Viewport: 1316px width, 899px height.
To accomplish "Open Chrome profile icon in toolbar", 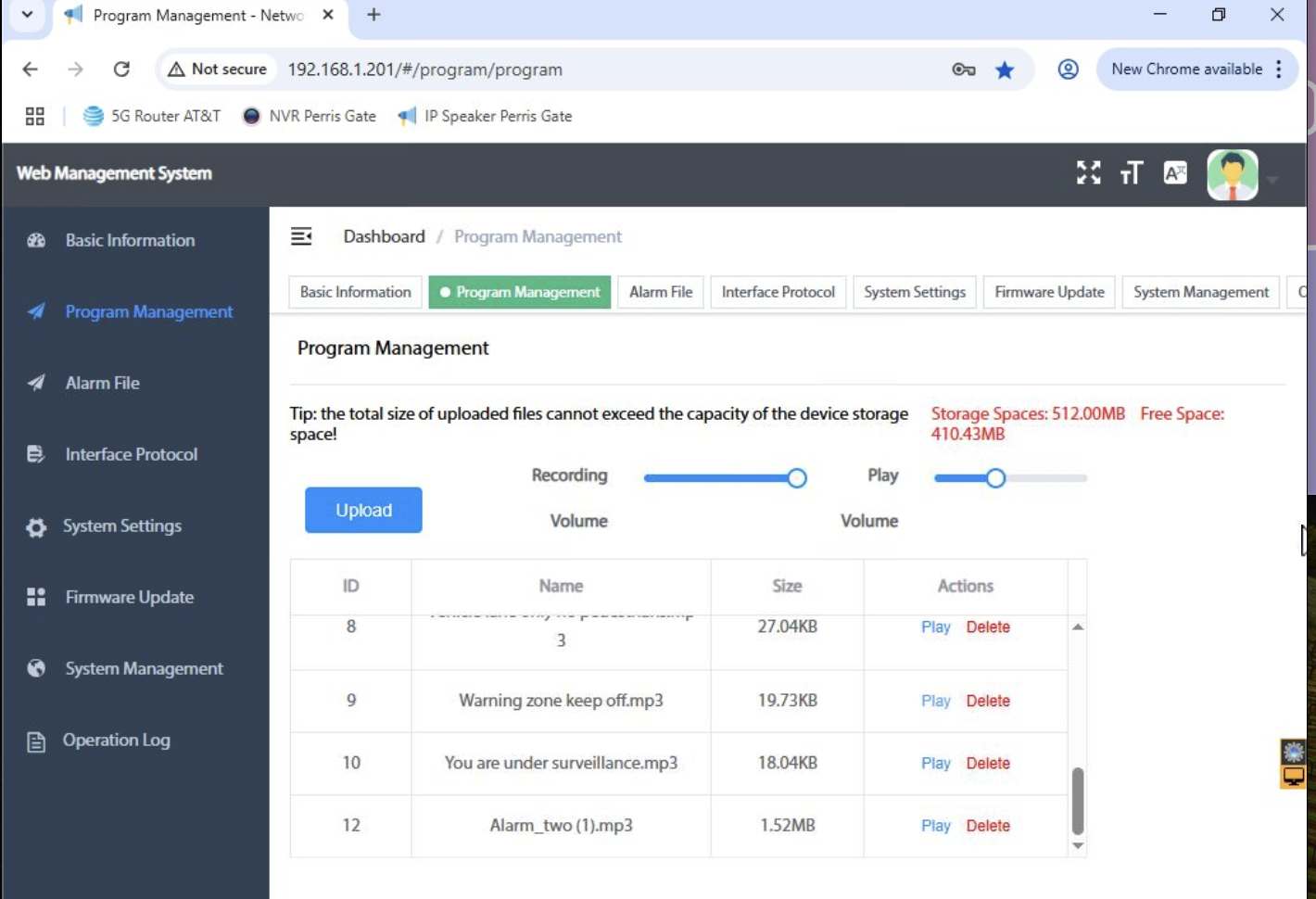I will pyautogui.click(x=1068, y=70).
